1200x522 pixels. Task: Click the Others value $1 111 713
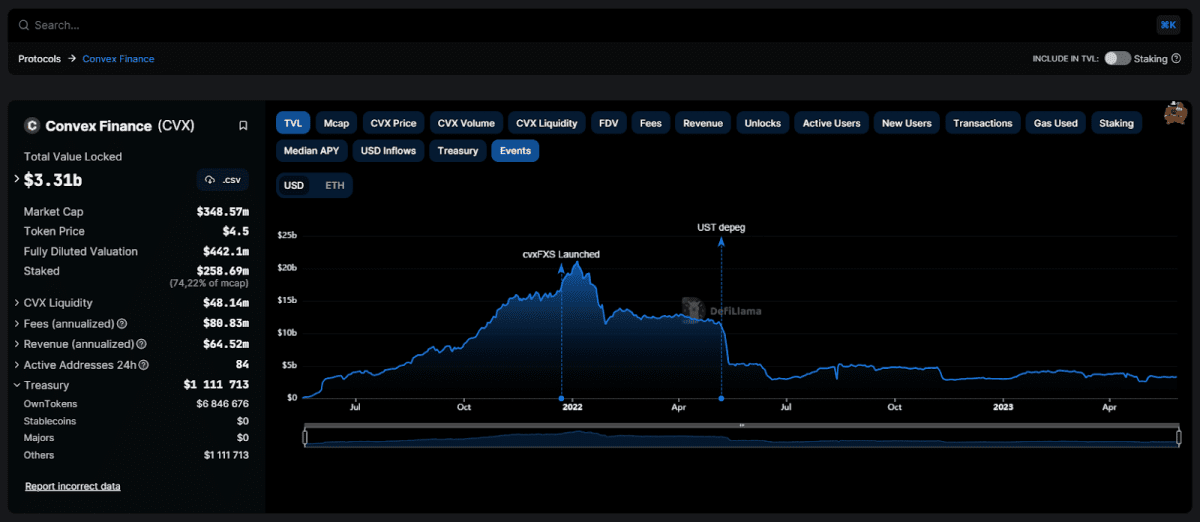pyautogui.click(x=226, y=455)
